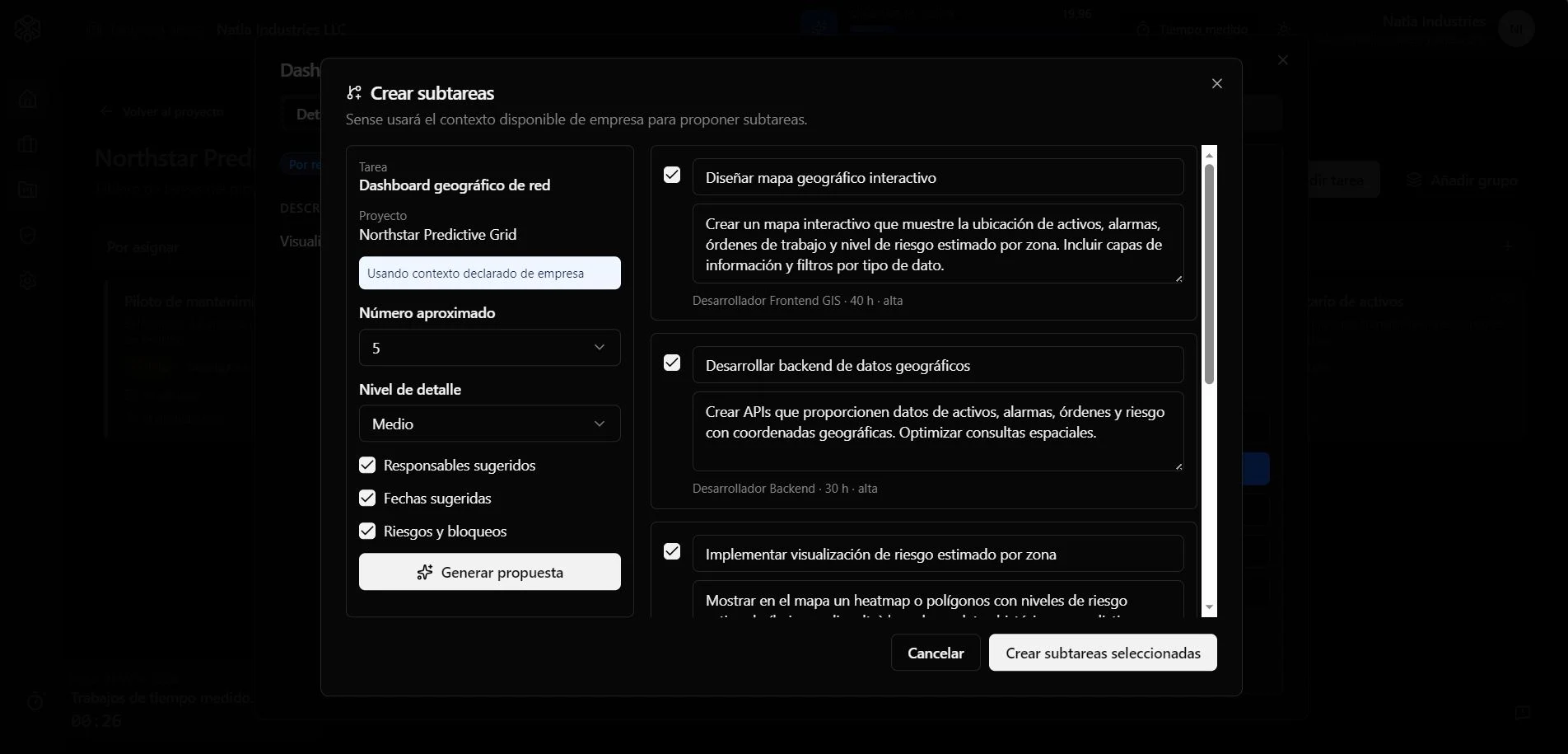This screenshot has height=754, width=1568.
Task: Click the app logo in background sidebar
Action: pyautogui.click(x=27, y=29)
